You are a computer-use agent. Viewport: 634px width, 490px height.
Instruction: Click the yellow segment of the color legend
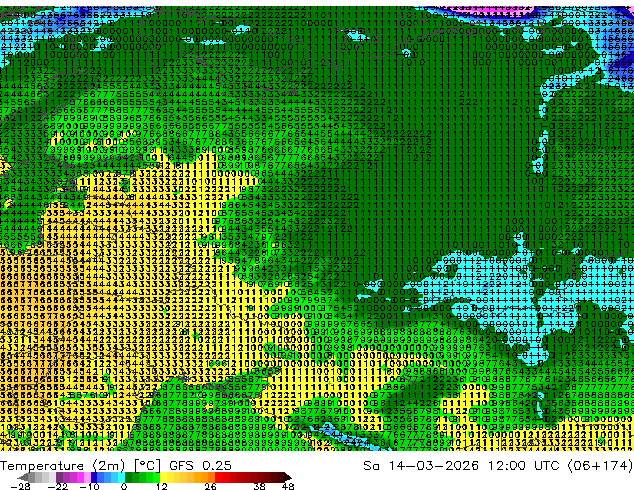click(163, 477)
